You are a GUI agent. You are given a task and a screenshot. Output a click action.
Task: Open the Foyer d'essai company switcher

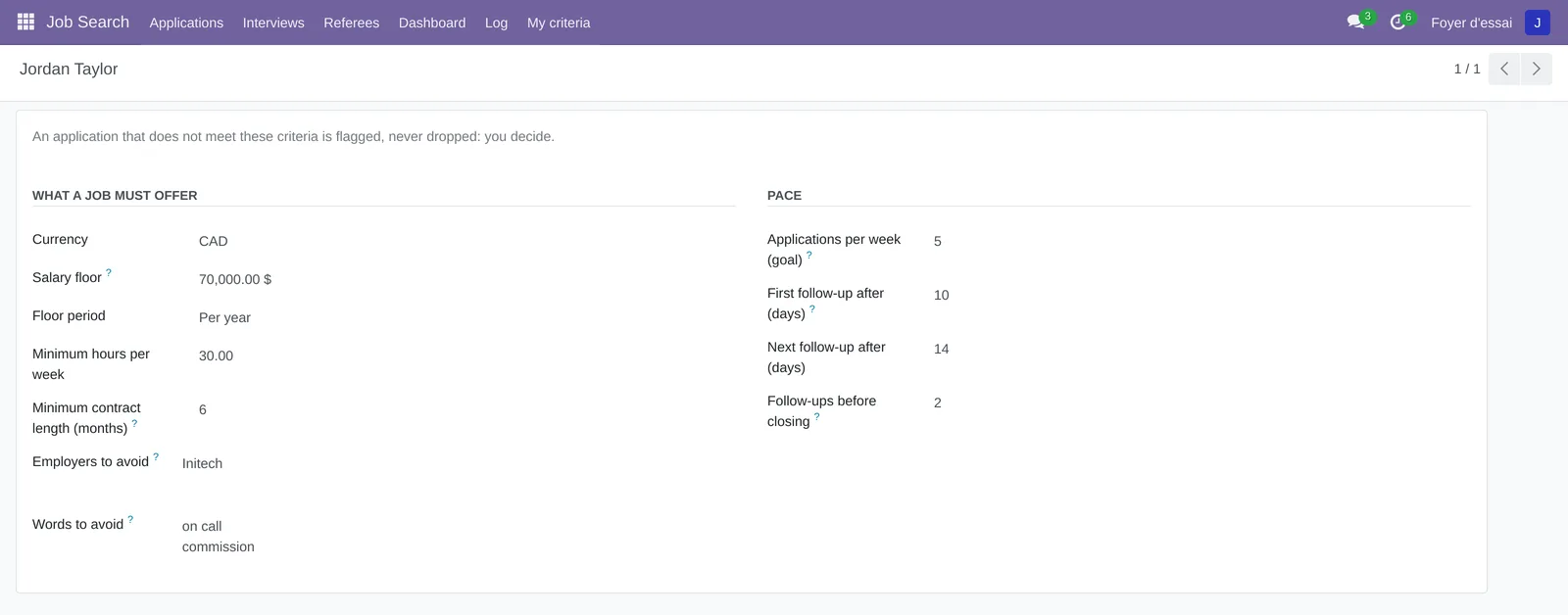coord(1471,23)
